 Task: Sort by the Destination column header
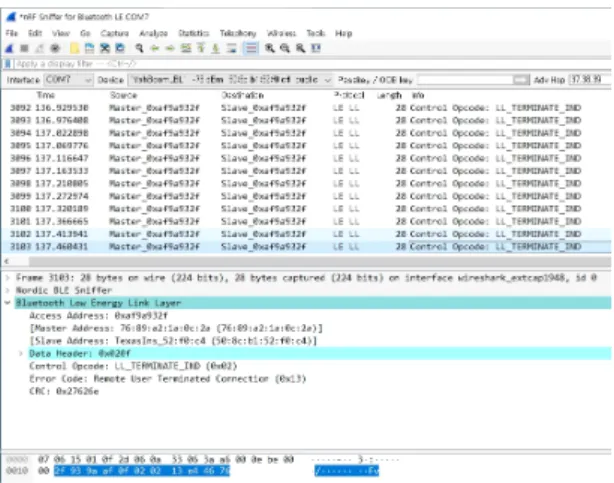[242, 95]
